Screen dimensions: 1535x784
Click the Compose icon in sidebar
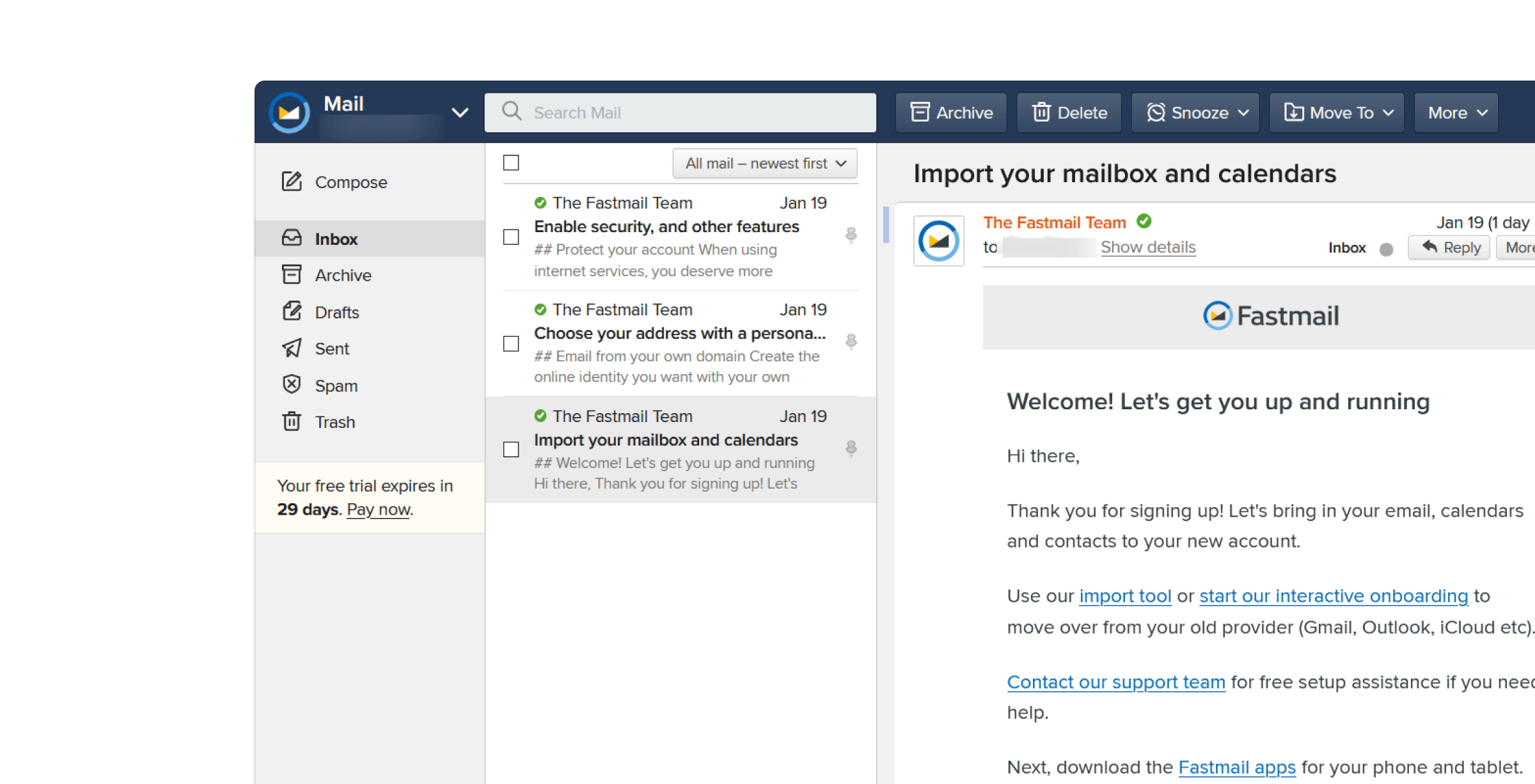(x=292, y=181)
